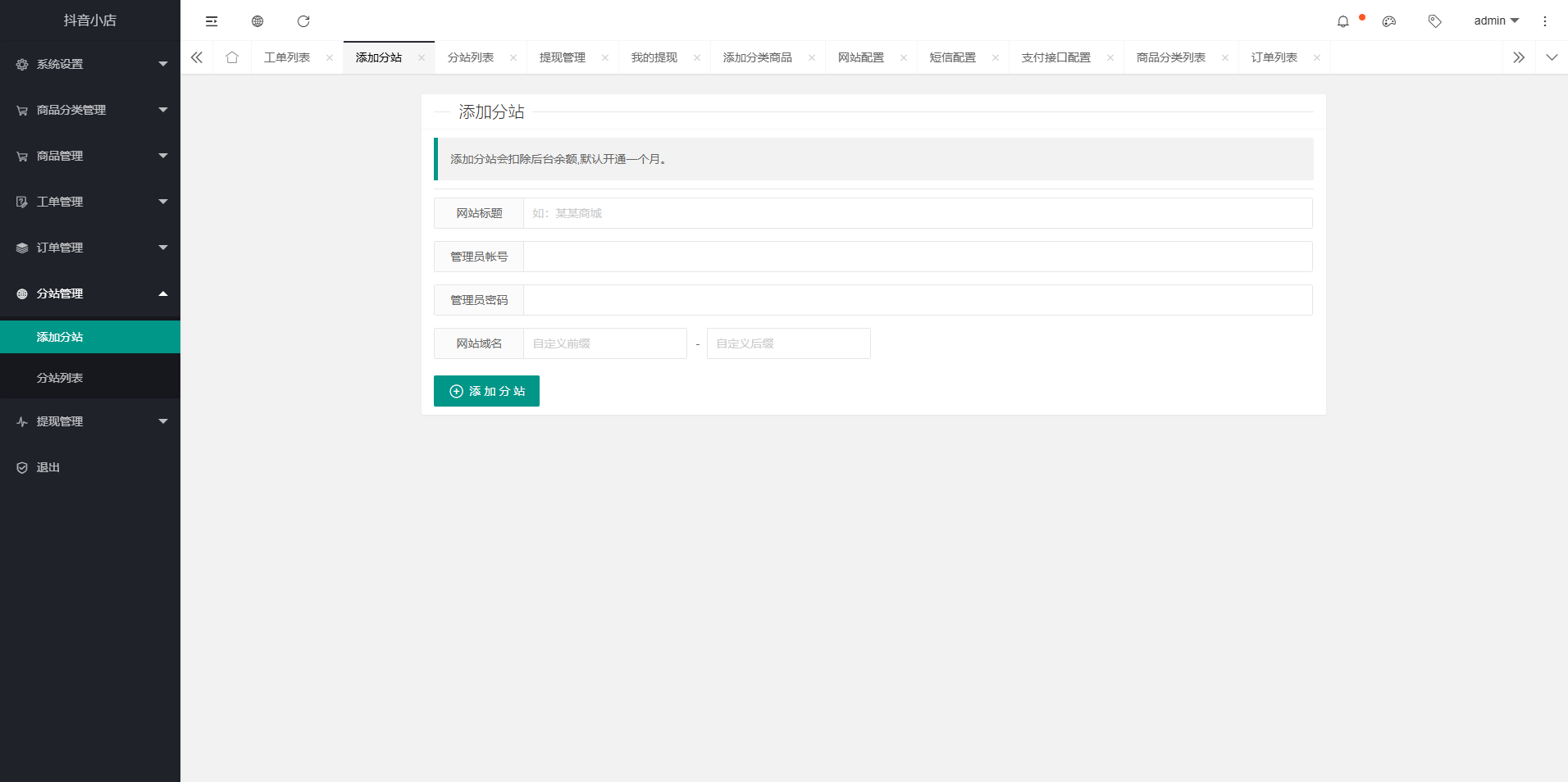Close the 短信配置 tab
Image resolution: width=1568 pixels, height=782 pixels.
pos(996,57)
